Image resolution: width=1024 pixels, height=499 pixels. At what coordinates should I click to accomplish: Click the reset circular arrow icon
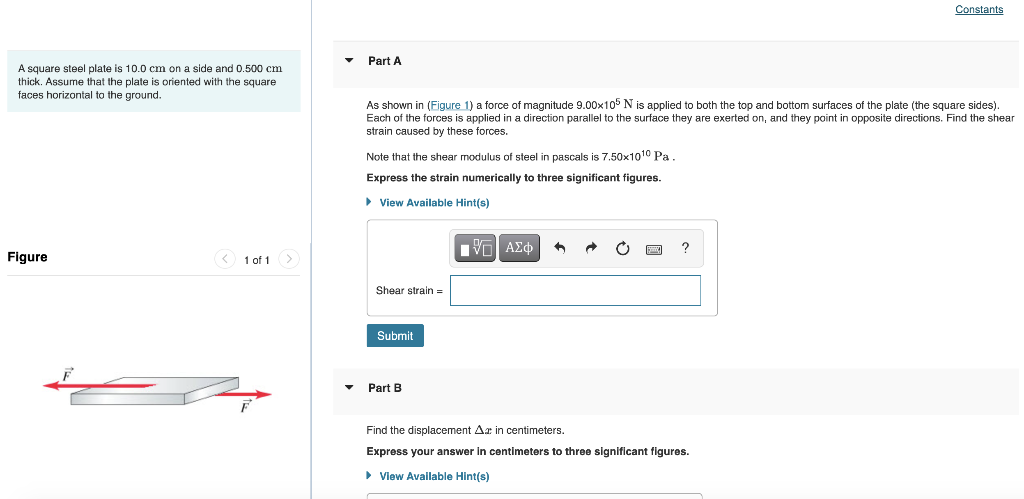point(622,248)
